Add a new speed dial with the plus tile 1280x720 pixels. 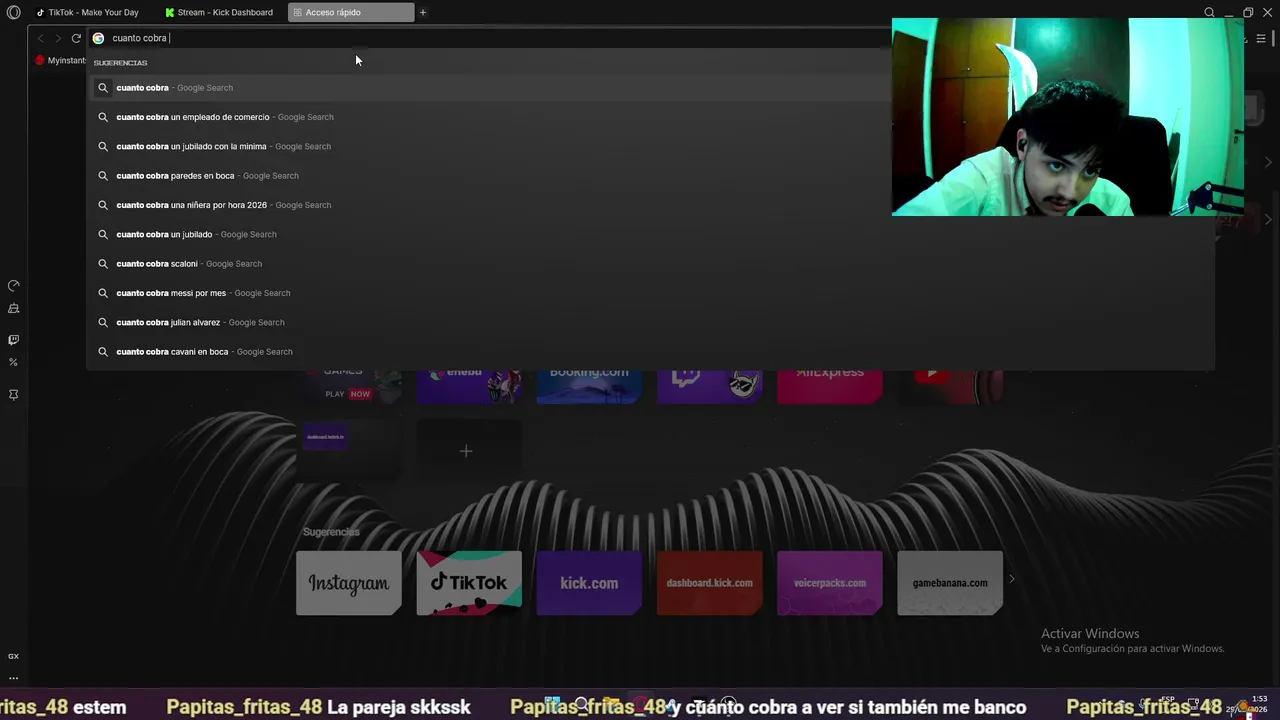pos(469,451)
